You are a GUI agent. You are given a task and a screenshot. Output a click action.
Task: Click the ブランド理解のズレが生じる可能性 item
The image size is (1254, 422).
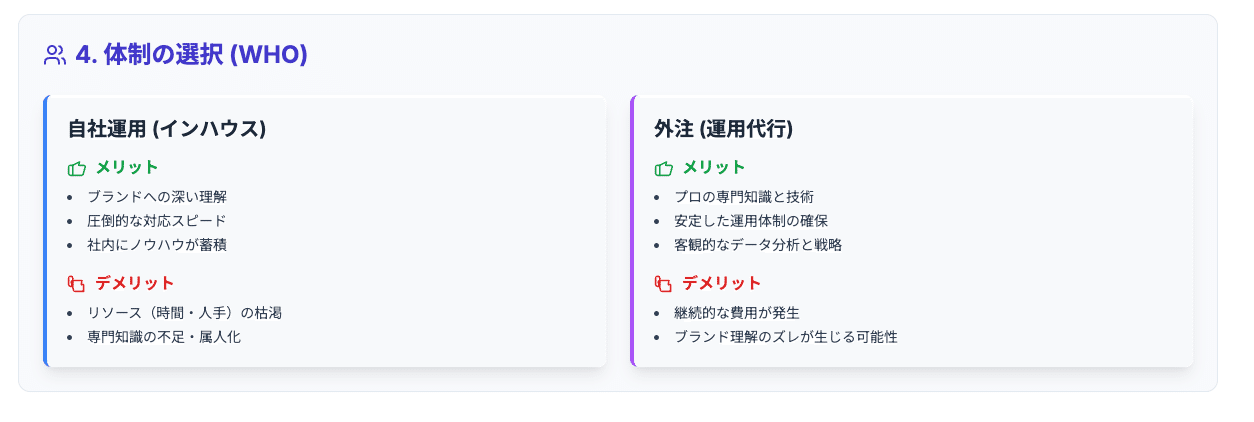(786, 337)
